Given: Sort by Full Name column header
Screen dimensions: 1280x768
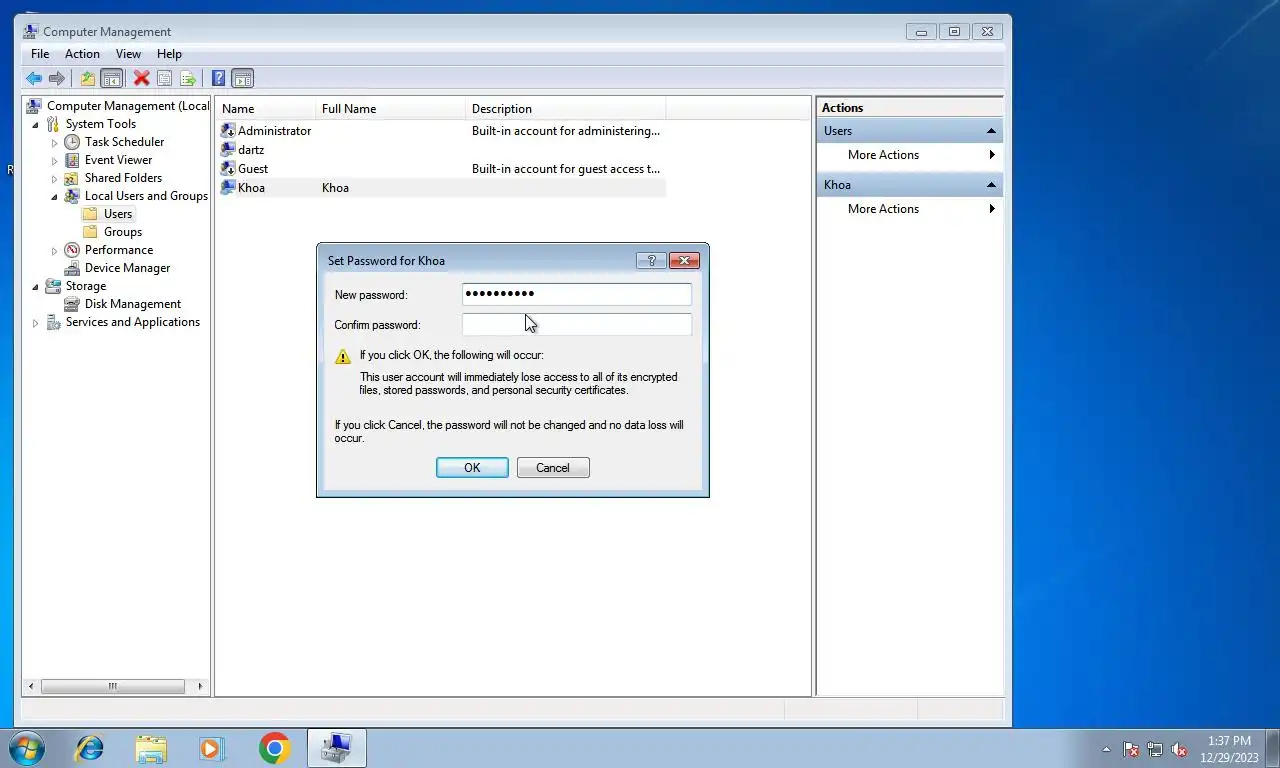Looking at the screenshot, I should (x=391, y=109).
